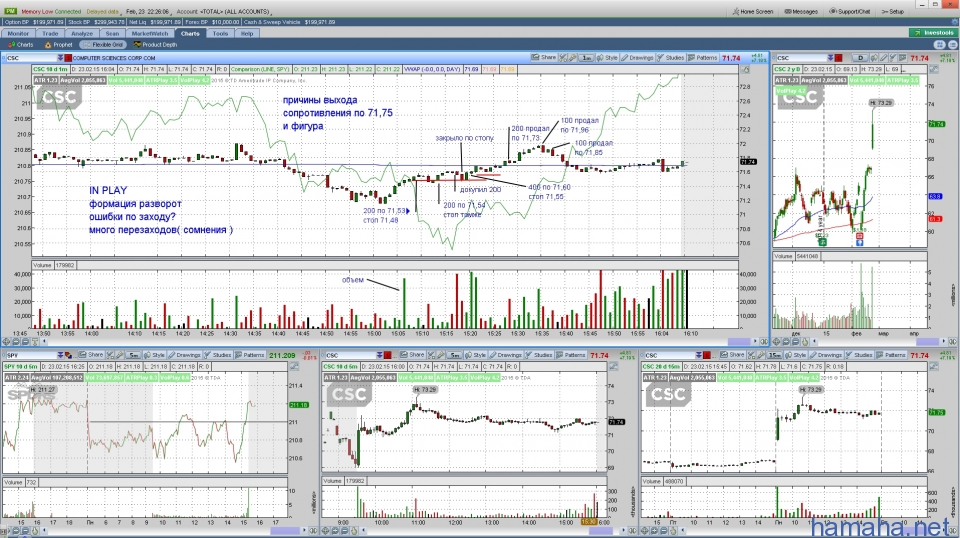
Task: Open the Charts sub-tab
Action: 21,45
